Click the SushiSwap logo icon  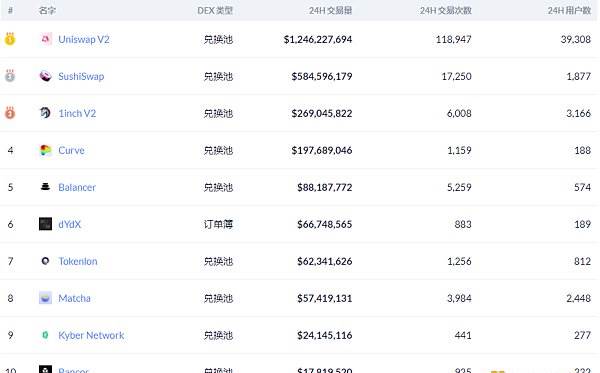[46, 76]
